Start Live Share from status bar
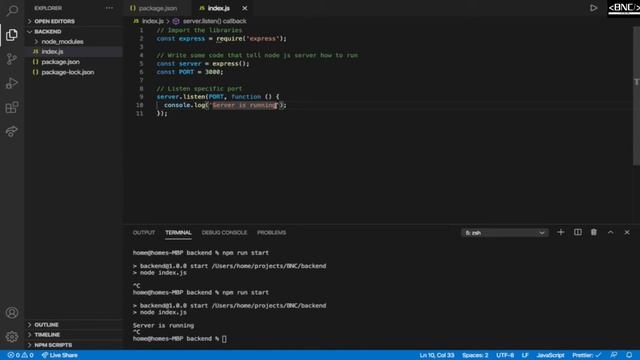 [x=60, y=355]
